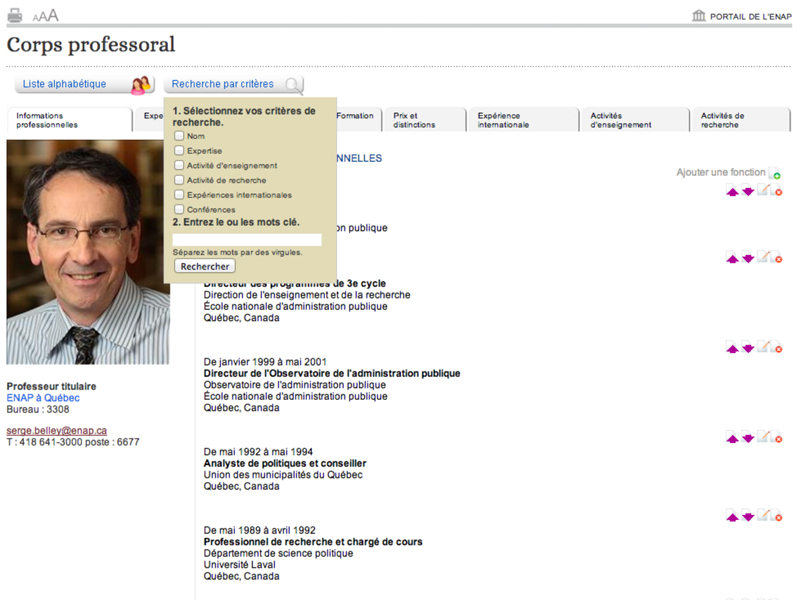
Task: Move down the entry just below Ajouter une fonction
Action: click(x=748, y=191)
